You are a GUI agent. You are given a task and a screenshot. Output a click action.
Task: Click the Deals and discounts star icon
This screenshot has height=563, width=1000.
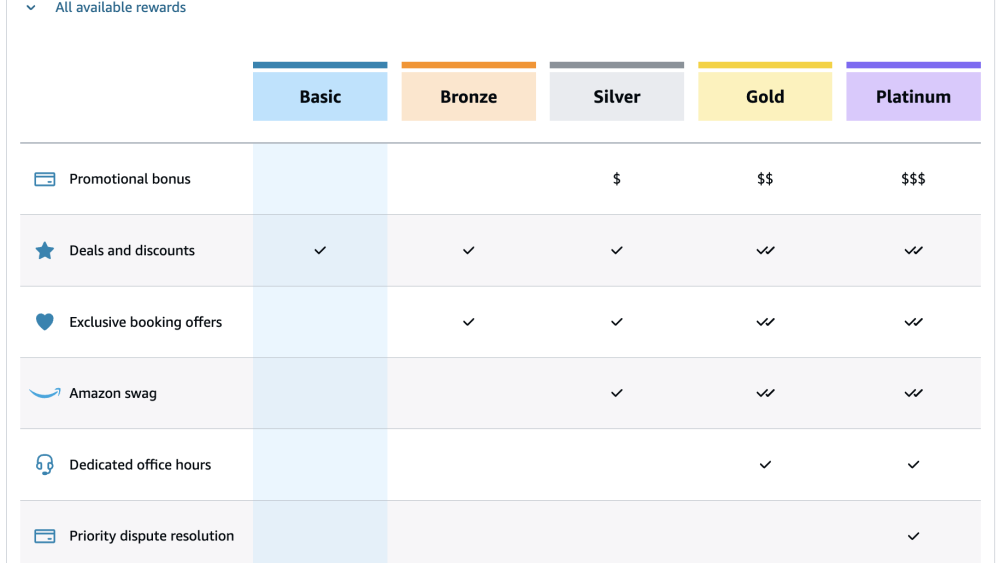coord(45,251)
